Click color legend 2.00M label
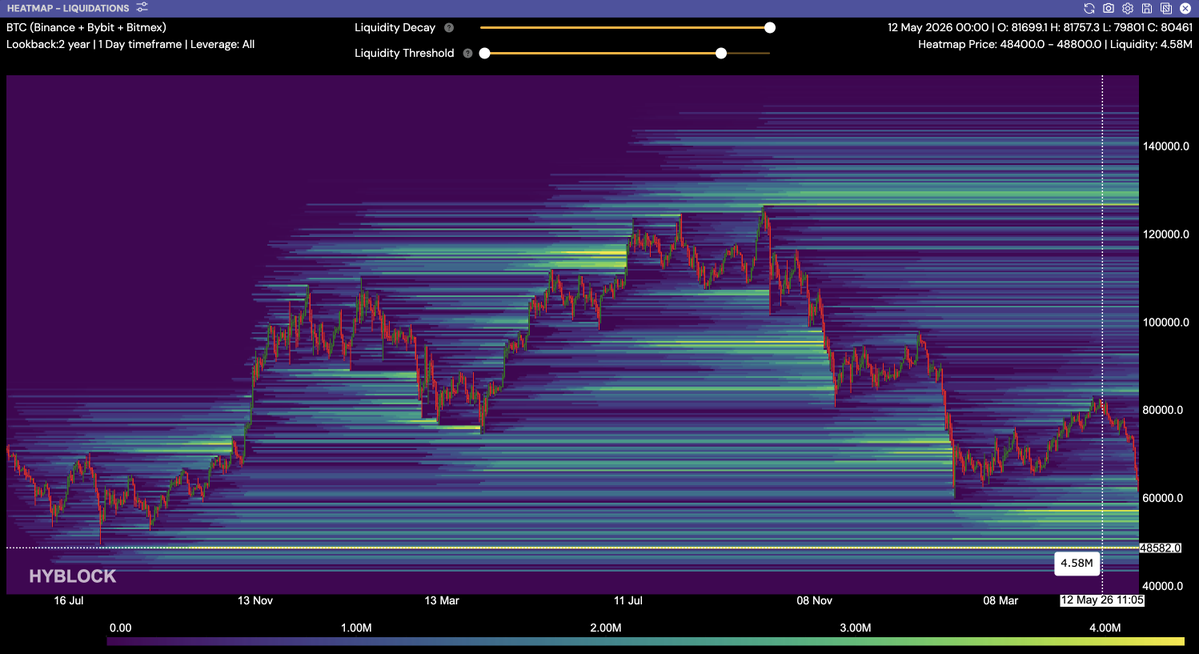This screenshot has width=1199, height=654. point(606,628)
